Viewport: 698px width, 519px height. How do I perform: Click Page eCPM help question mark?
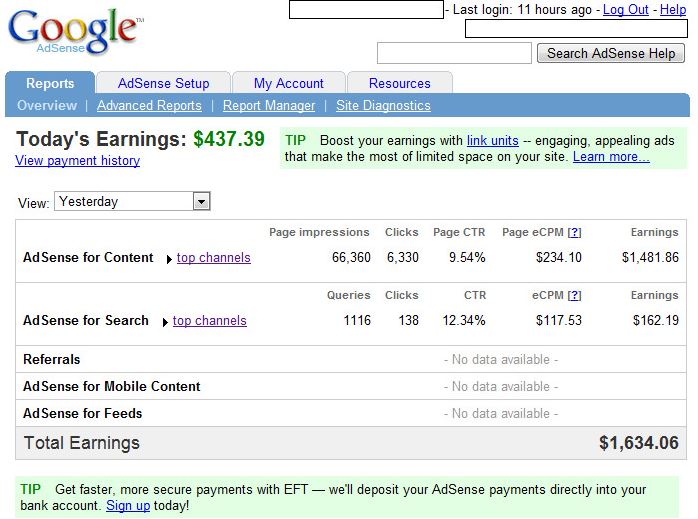[x=575, y=232]
